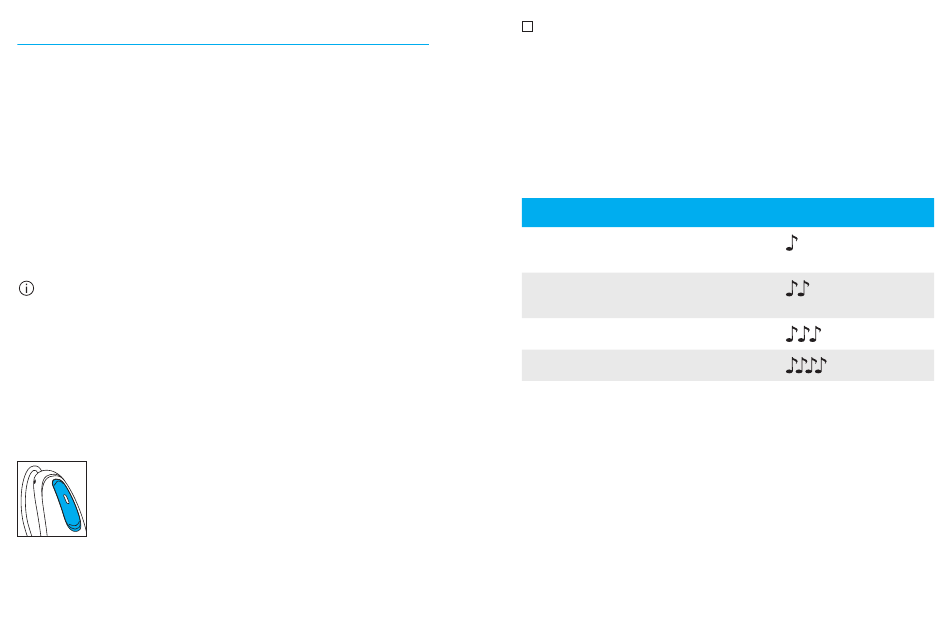950x627 pixels.
Task: Choose the triple musical note icon
Action: [803, 334]
